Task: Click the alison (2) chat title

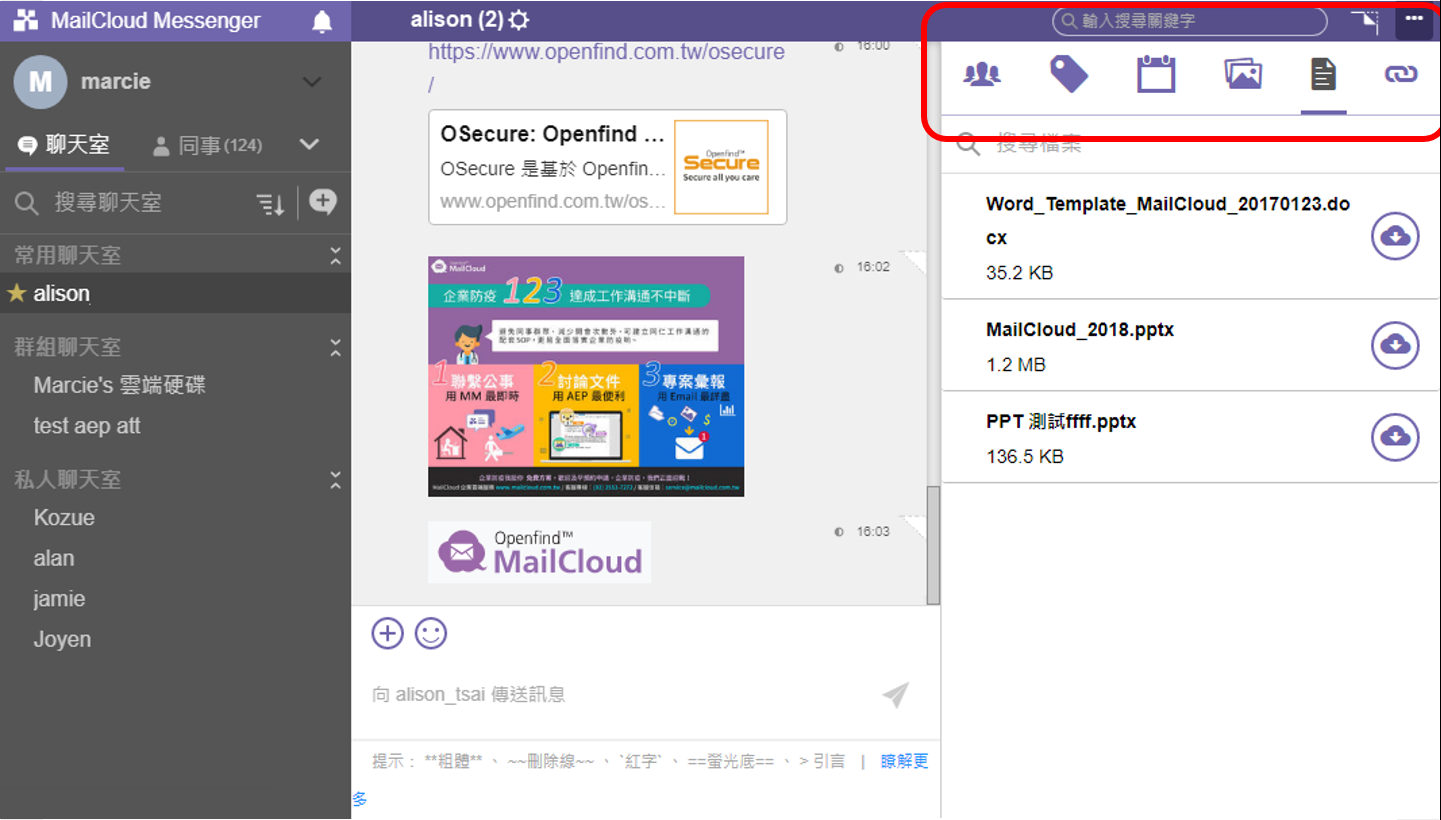Action: coord(456,20)
